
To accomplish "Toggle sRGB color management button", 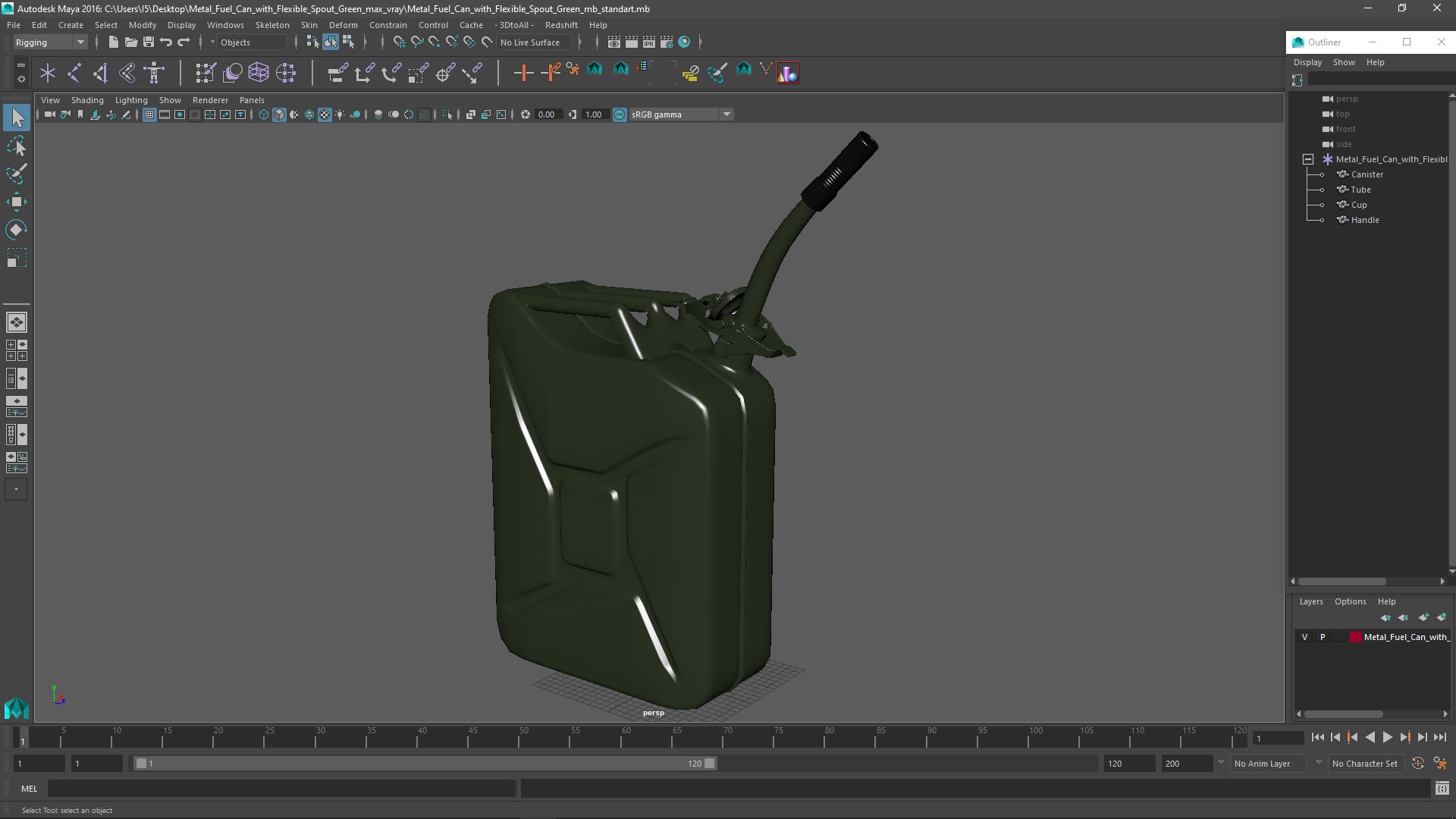I will tap(620, 115).
